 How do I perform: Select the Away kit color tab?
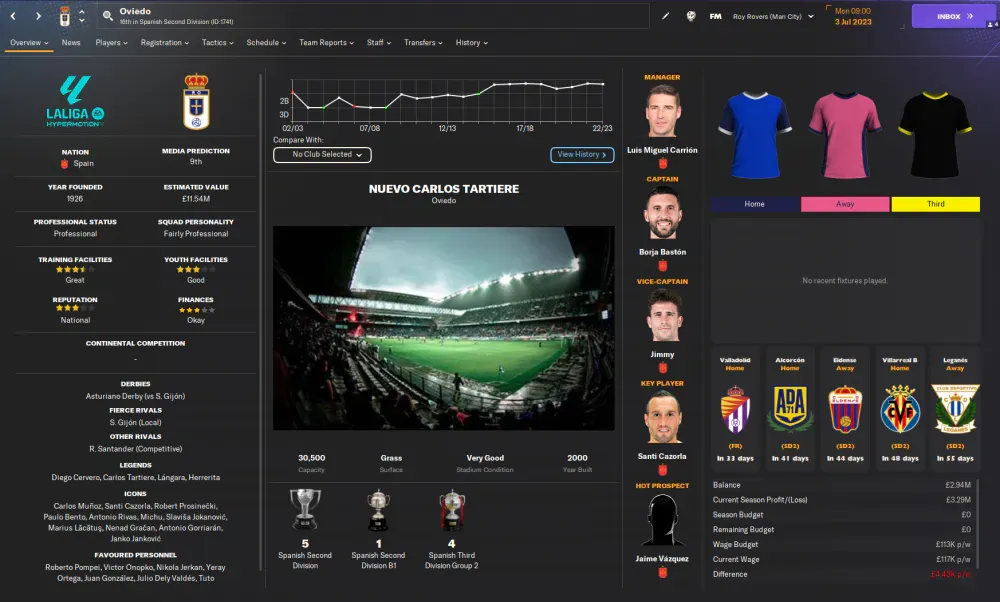click(845, 204)
